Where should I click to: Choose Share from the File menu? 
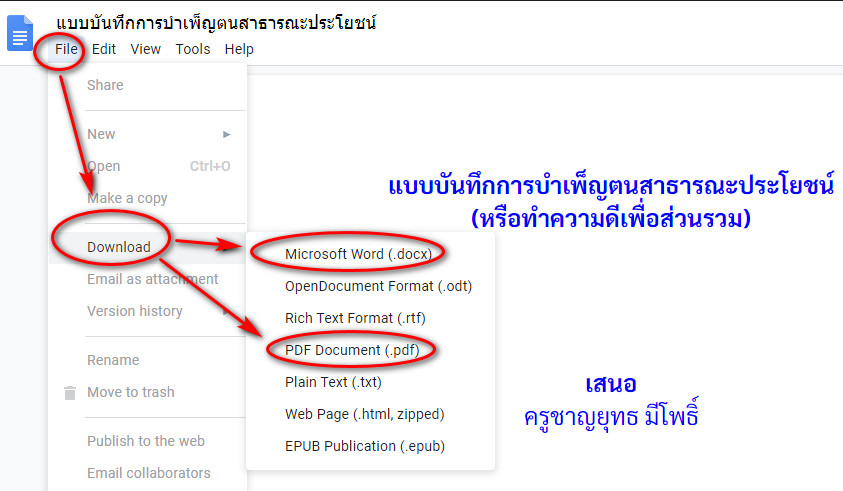click(105, 85)
